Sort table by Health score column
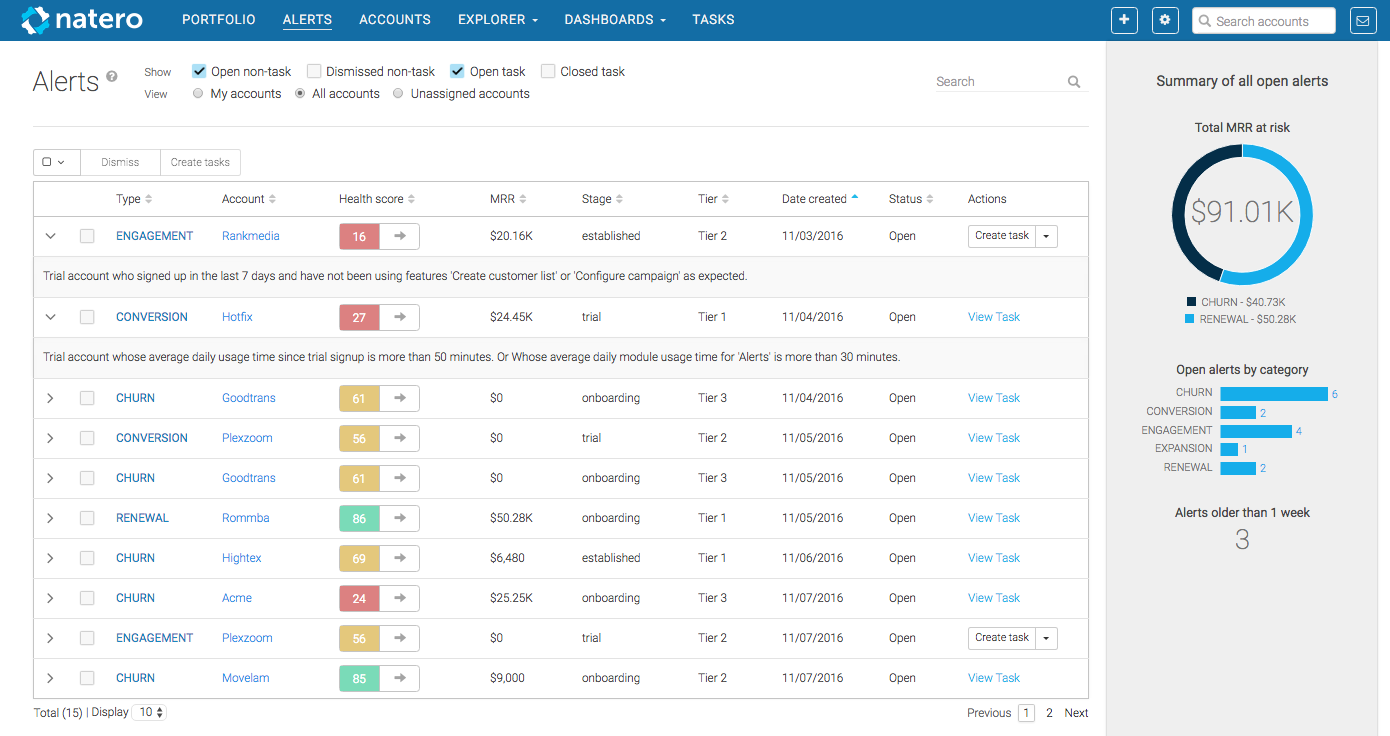 point(377,199)
